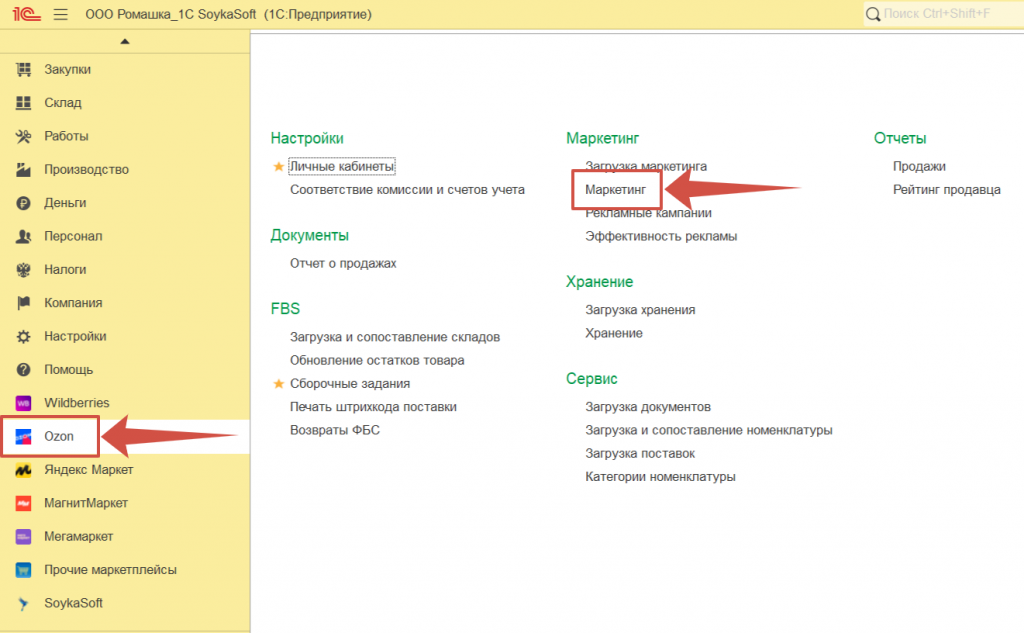Toggle favorite star for Личные кабинеты
Viewport: 1024px width, 633px height.
279,166
